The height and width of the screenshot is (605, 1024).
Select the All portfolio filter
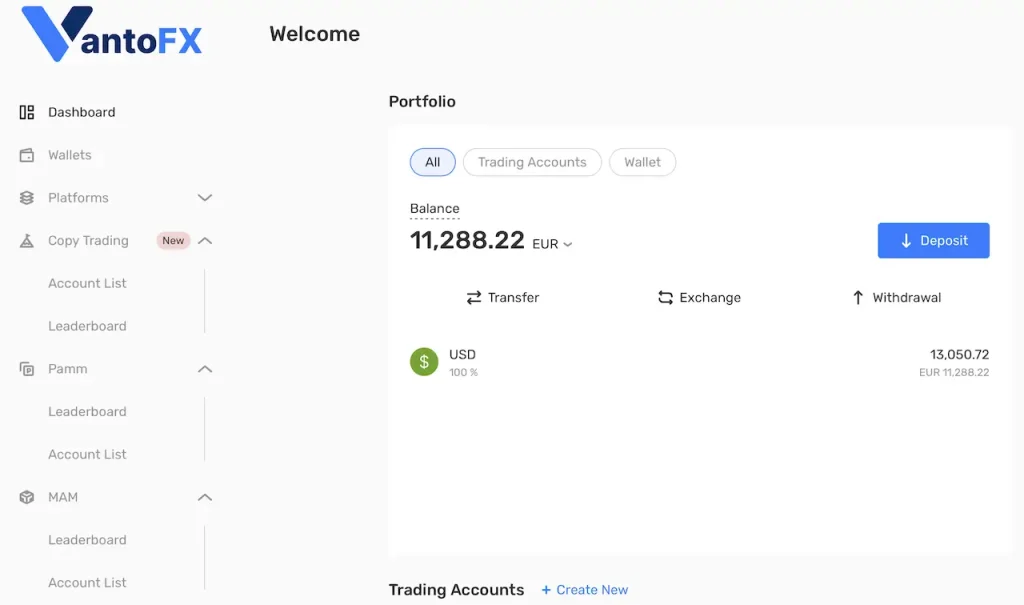(432, 161)
